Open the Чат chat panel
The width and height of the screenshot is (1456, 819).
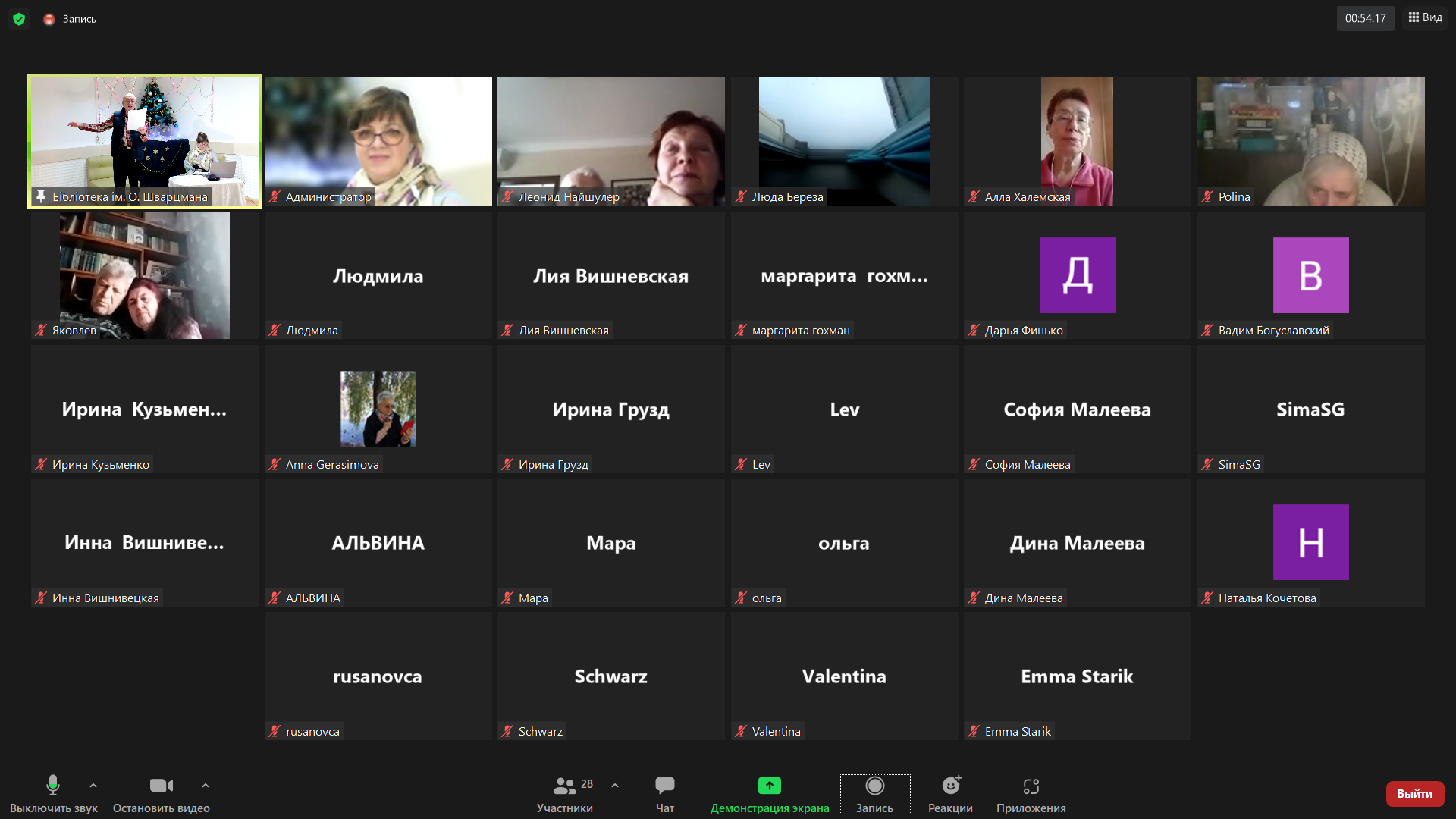[665, 794]
